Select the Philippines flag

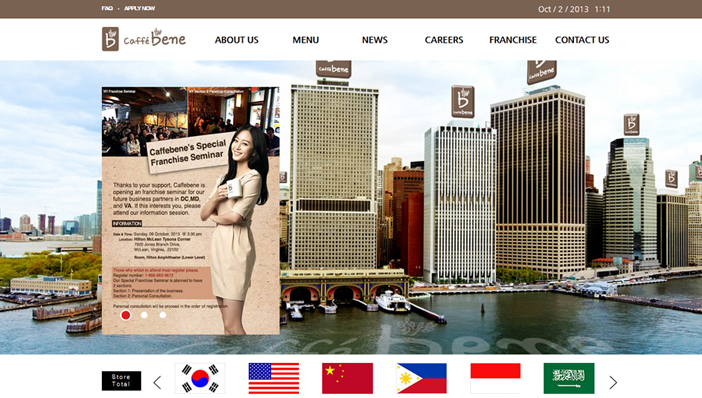421,378
